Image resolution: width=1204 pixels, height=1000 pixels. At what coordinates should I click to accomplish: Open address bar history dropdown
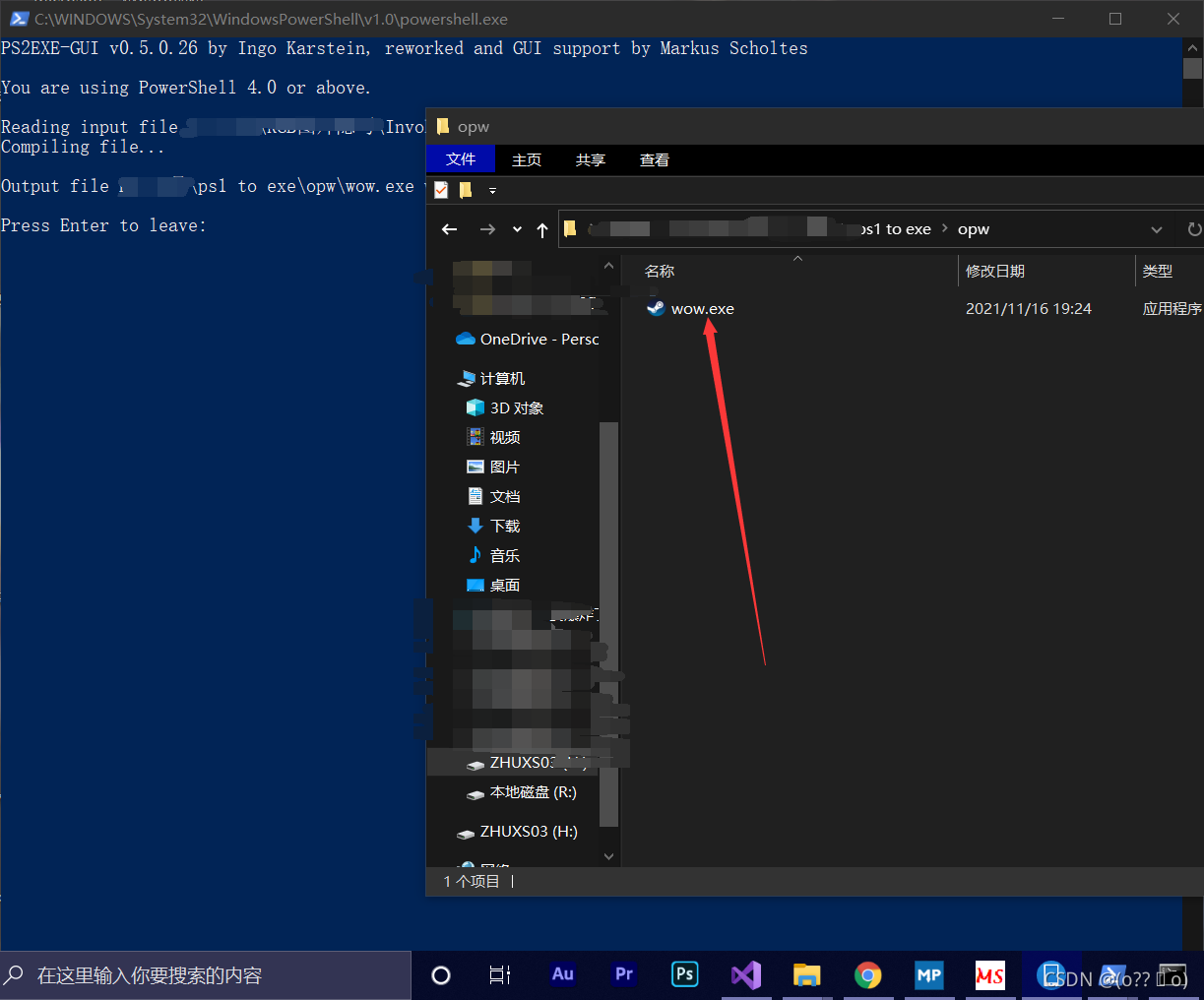pyautogui.click(x=1157, y=229)
